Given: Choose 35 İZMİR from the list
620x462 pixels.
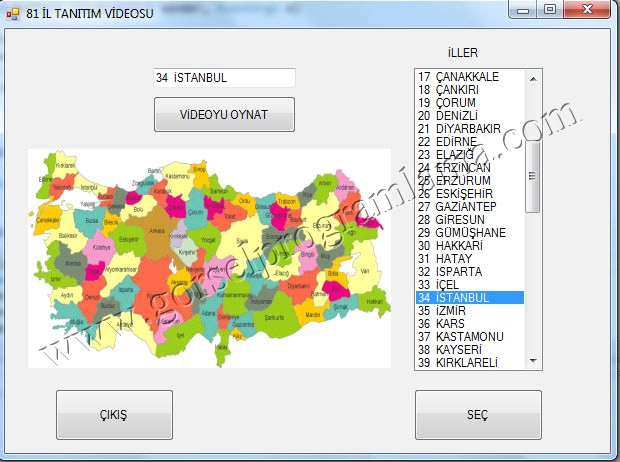Looking at the screenshot, I should coord(470,311).
